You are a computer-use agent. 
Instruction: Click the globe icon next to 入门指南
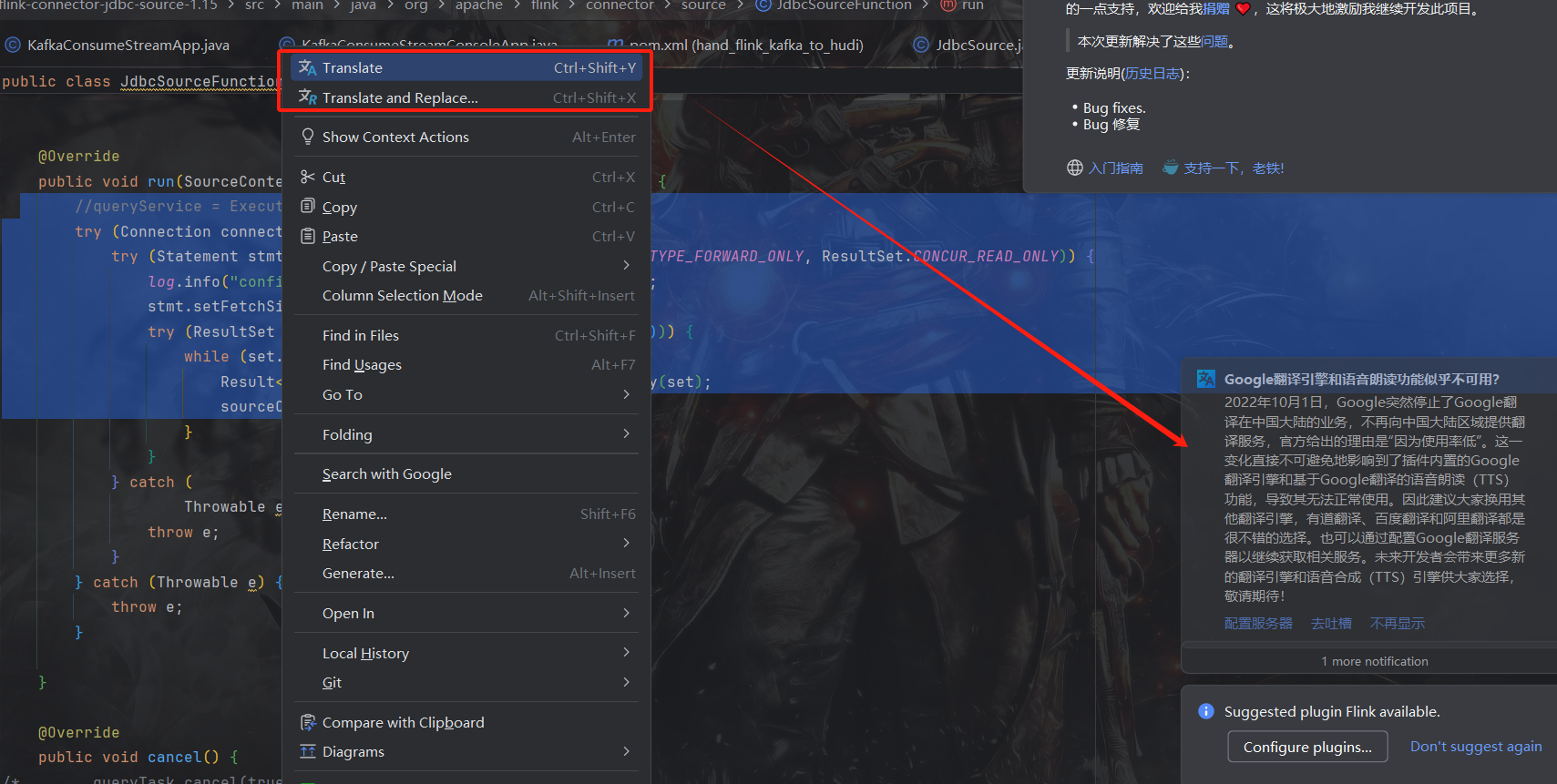[x=1075, y=168]
